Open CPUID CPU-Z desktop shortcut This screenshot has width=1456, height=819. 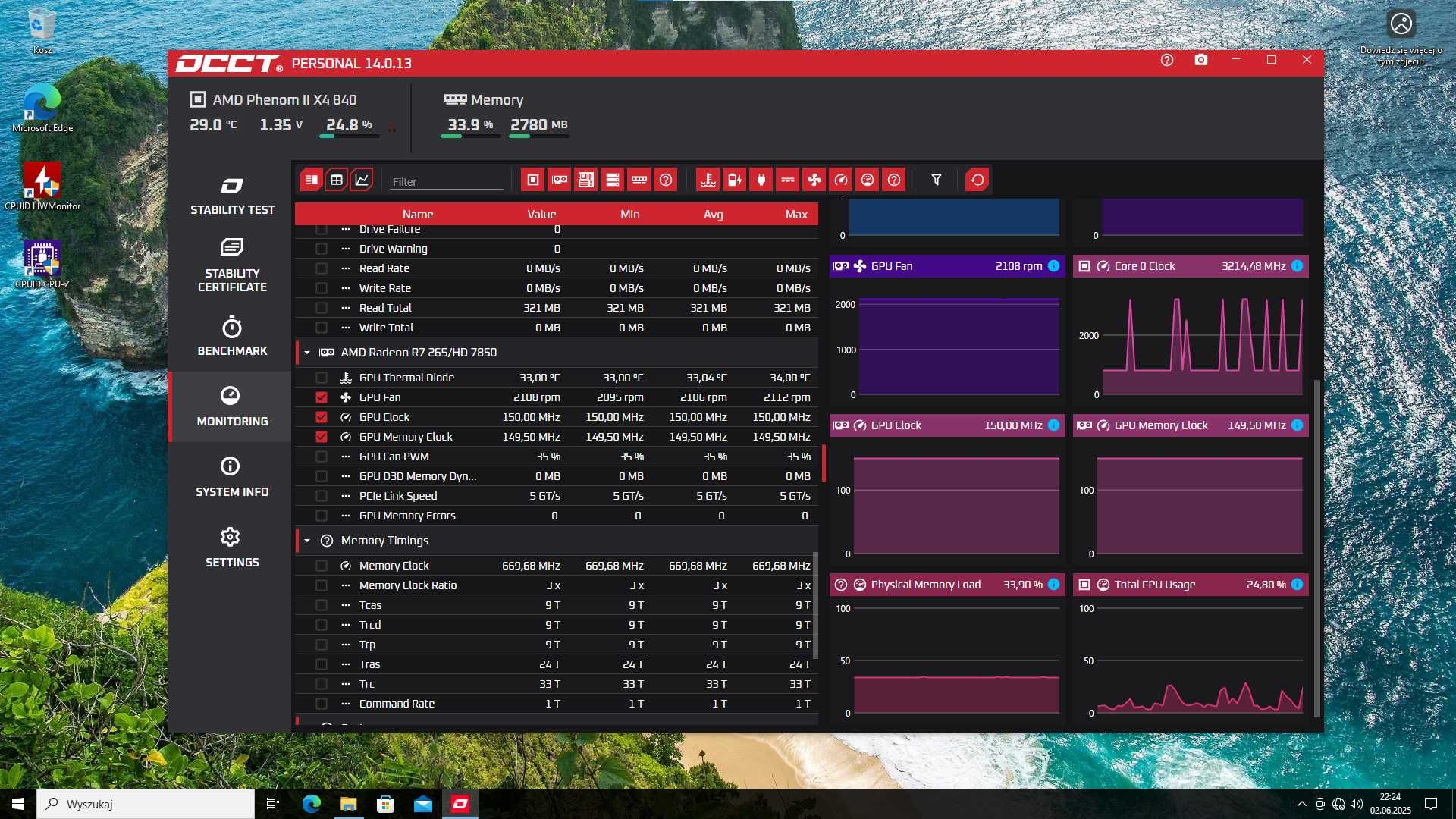click(42, 265)
